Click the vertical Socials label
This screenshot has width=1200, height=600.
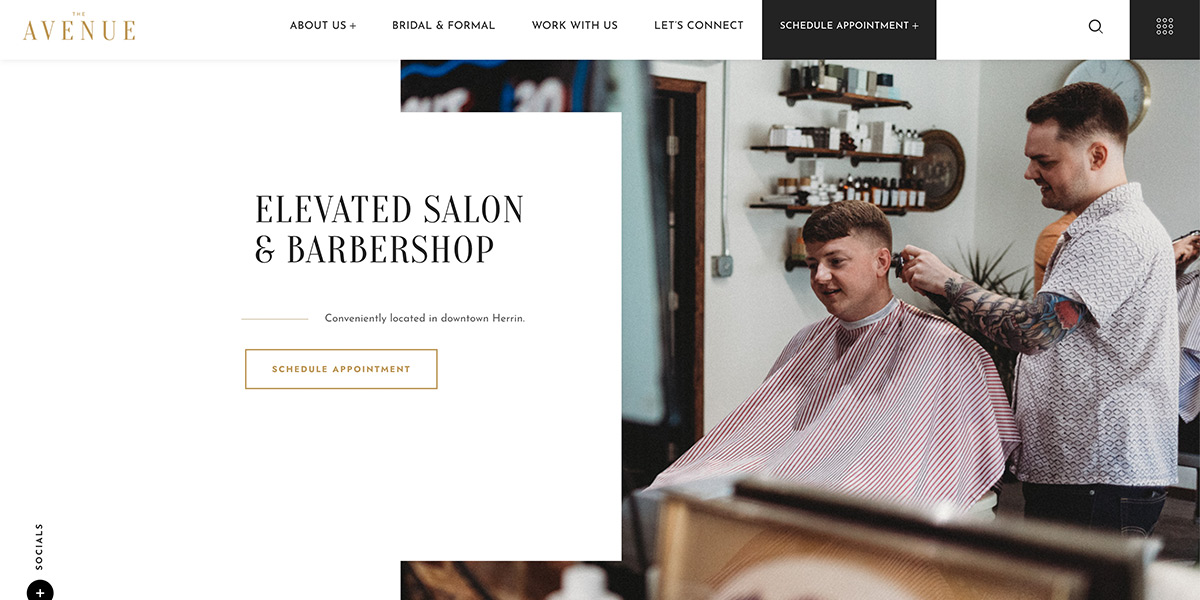click(39, 546)
